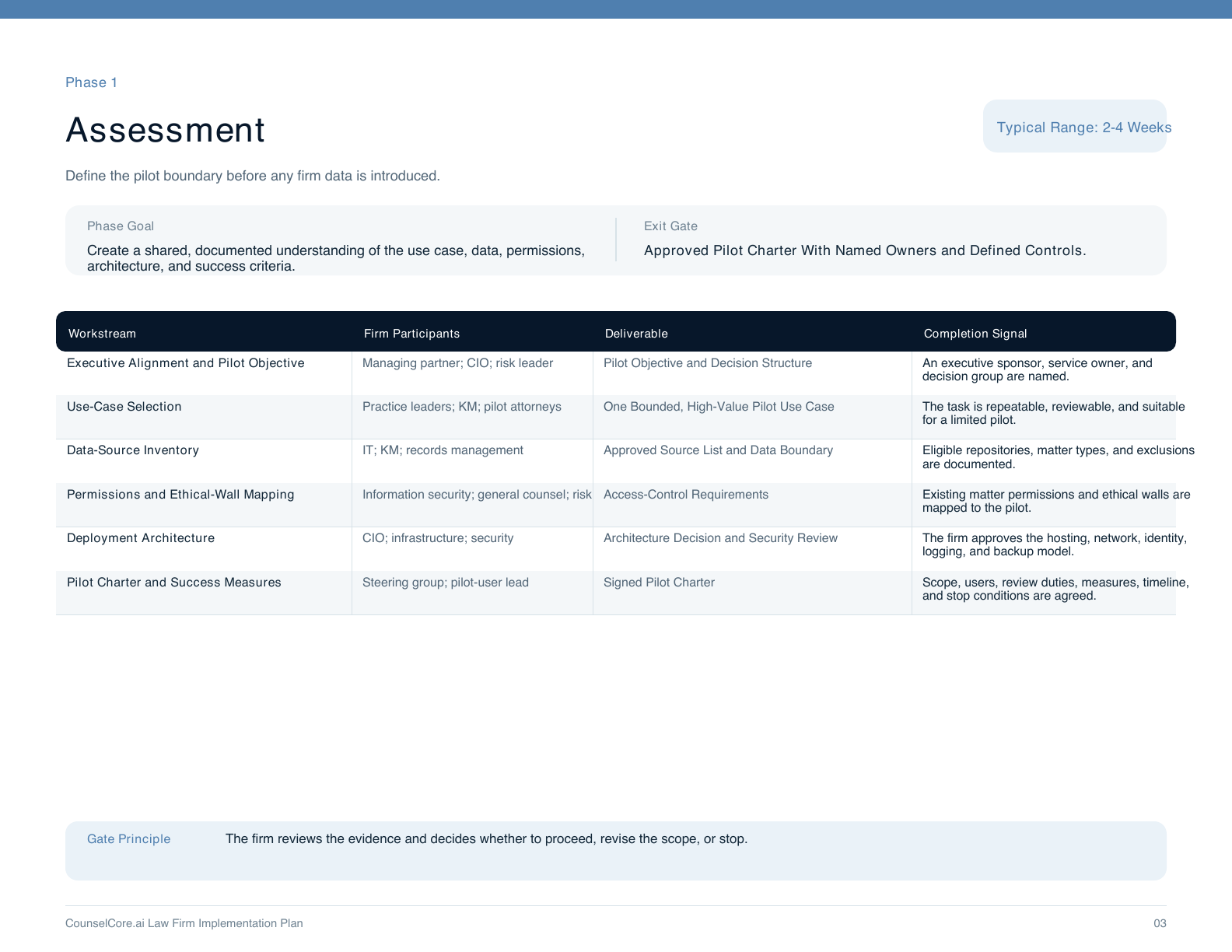Click the subtitle 'Define the pilot boundary before any firm data'
The width and height of the screenshot is (1232, 952).
click(x=253, y=176)
